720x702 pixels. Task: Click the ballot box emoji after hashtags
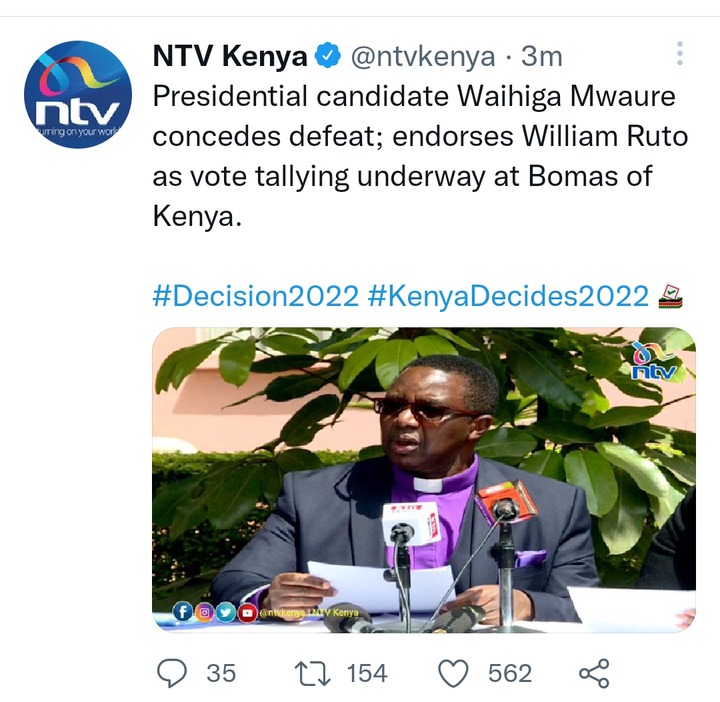click(670, 296)
